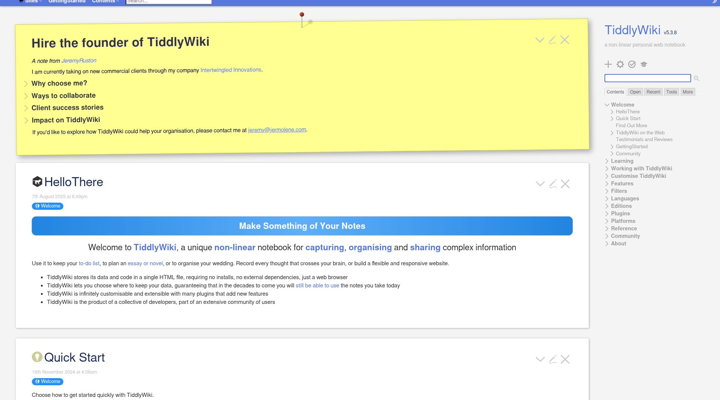Click the graduation cap icon in sidebar
Screen dimensions: 720x400
coord(644,64)
